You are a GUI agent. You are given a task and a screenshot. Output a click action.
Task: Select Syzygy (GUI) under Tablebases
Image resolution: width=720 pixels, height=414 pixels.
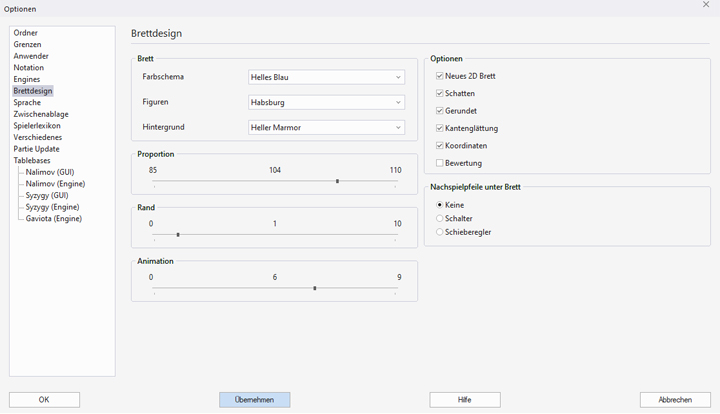(x=46, y=195)
